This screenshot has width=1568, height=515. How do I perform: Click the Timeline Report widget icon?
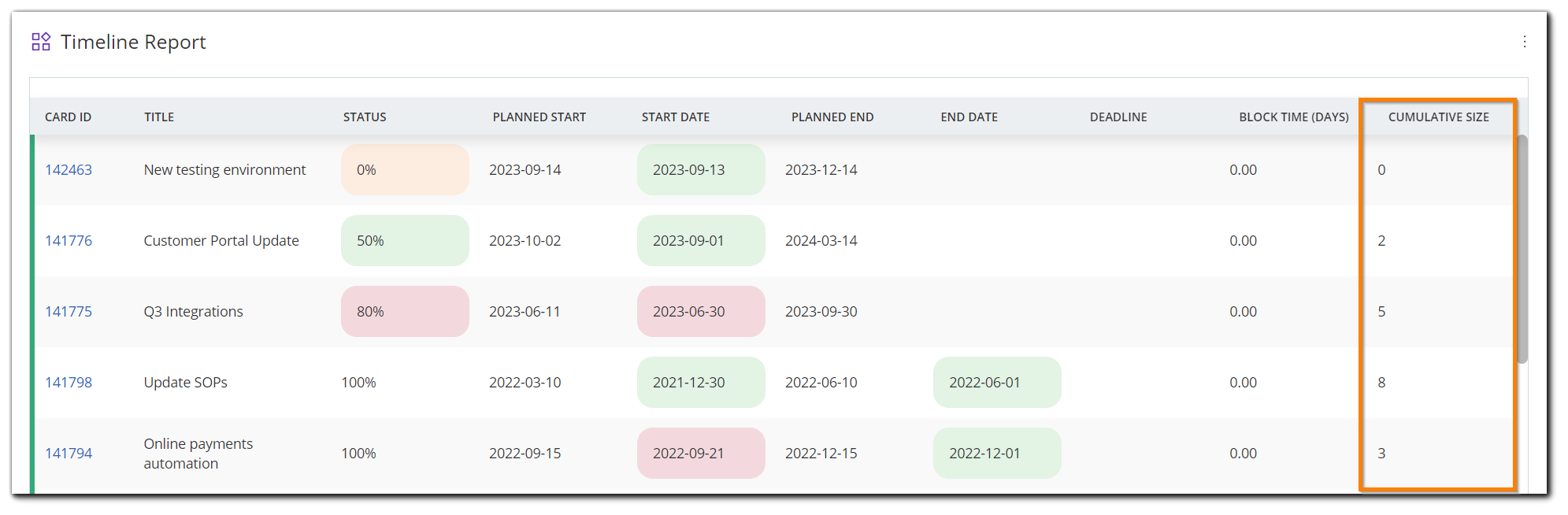[41, 41]
